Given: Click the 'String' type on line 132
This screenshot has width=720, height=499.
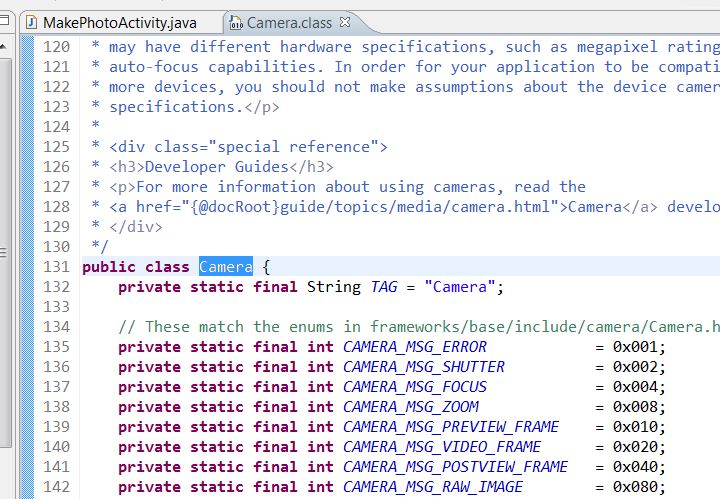Looking at the screenshot, I should pyautogui.click(x=334, y=287).
